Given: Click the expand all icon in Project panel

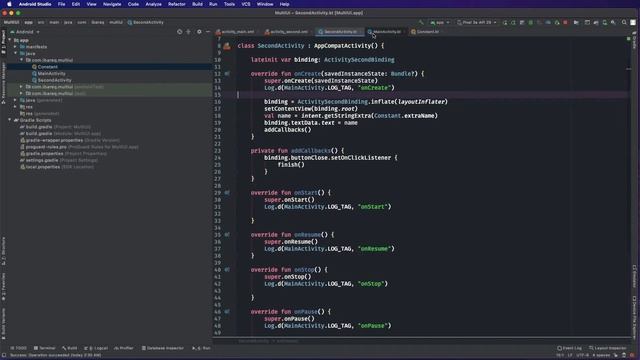Looking at the screenshot, I should click(x=189, y=32).
